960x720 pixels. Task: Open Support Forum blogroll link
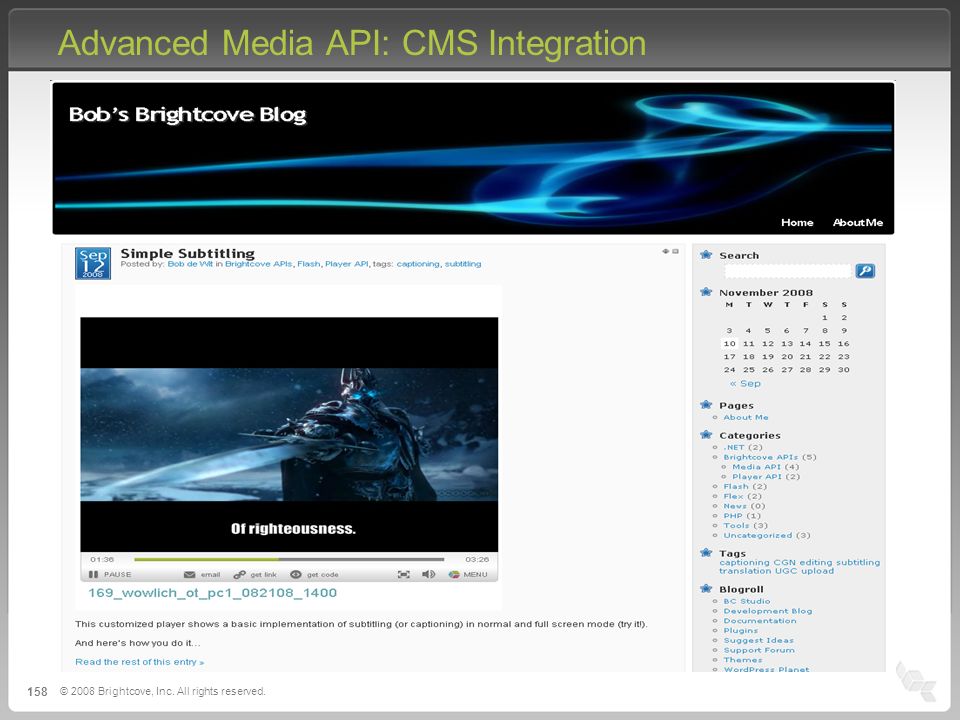[759, 650]
